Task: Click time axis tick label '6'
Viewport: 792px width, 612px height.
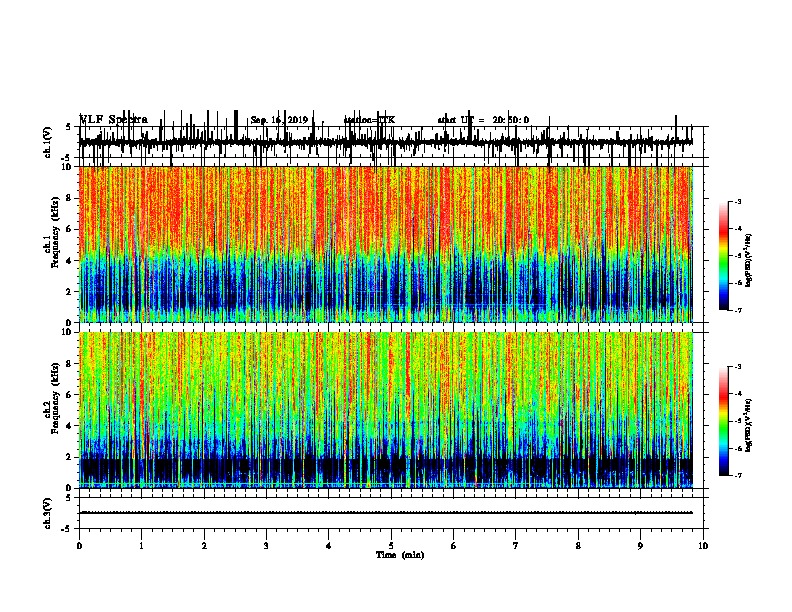Action: tap(453, 545)
